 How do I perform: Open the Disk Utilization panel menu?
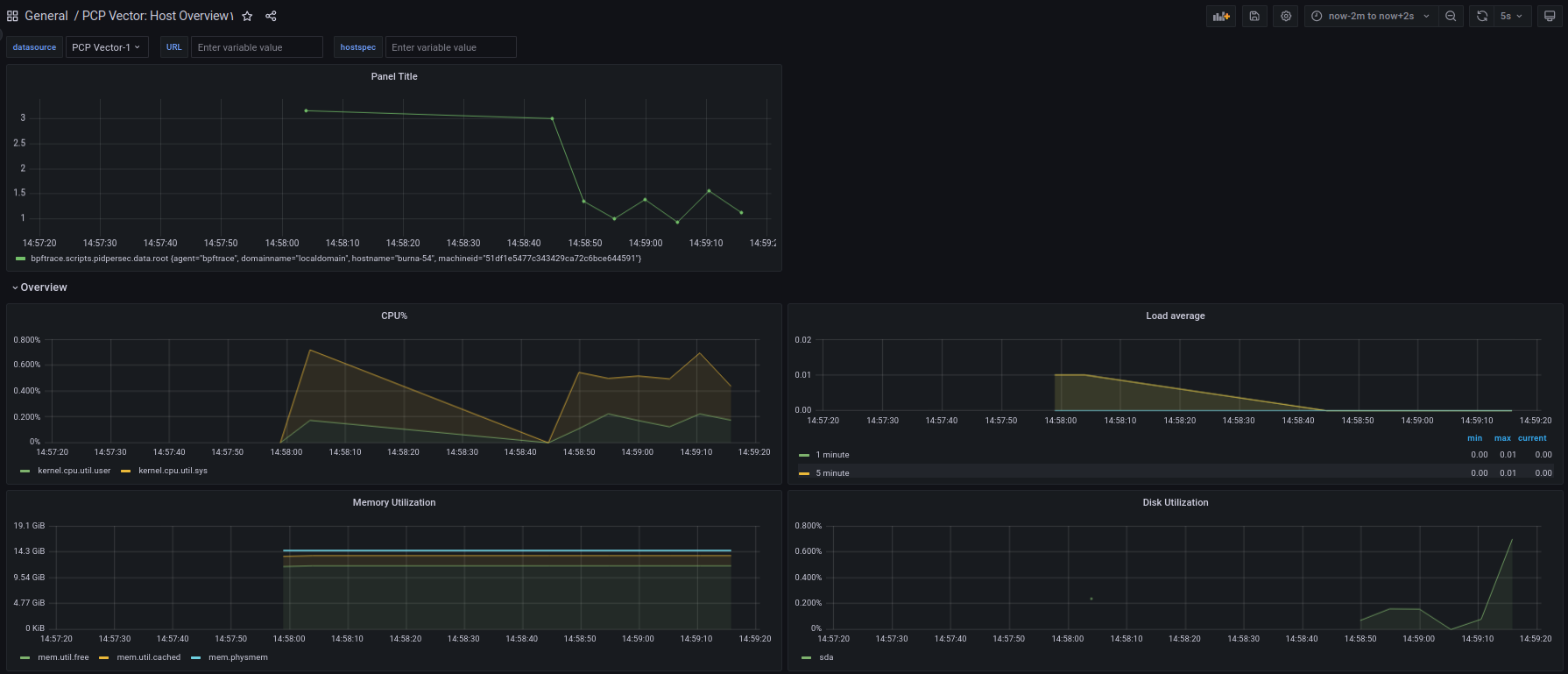(x=1175, y=502)
